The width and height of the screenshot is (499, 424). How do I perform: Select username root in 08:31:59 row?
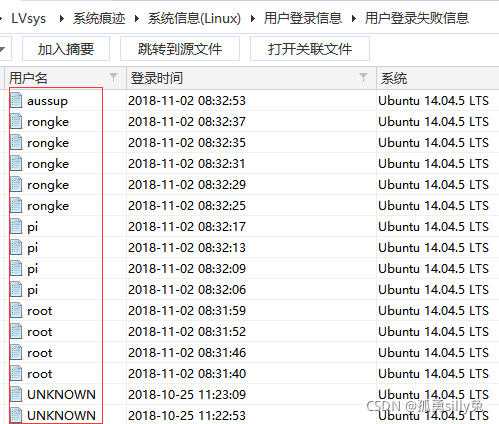pyautogui.click(x=40, y=311)
